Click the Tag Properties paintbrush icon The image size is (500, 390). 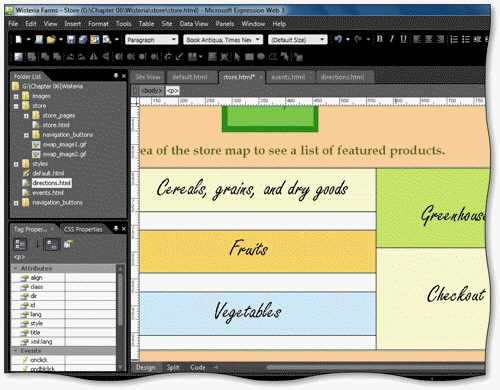pyautogui.click(x=68, y=244)
